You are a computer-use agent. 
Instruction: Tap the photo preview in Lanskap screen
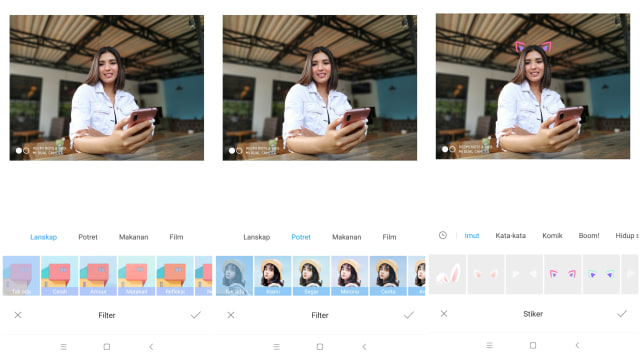coord(107,88)
